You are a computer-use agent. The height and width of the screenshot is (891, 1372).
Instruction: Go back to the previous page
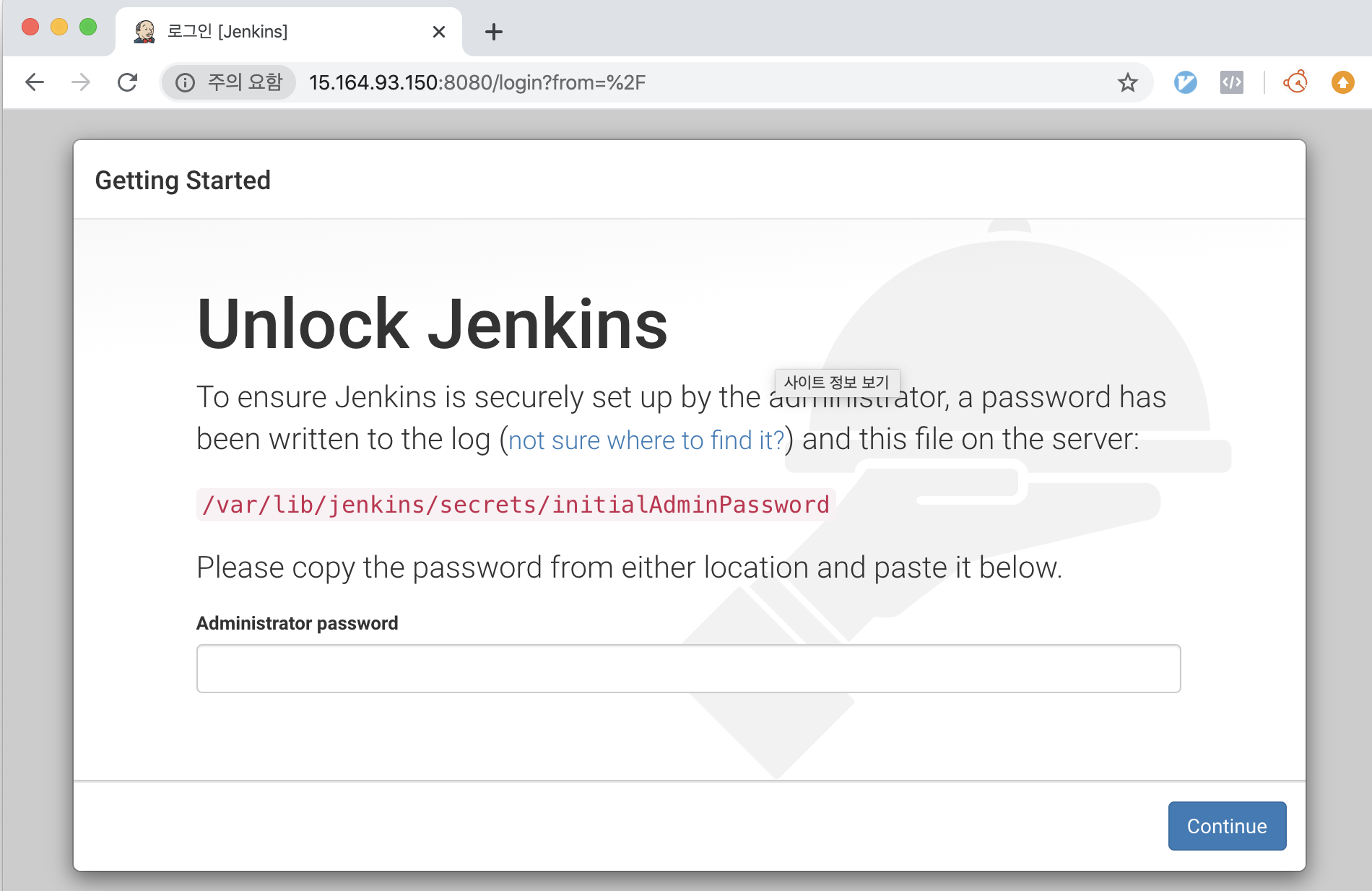tap(35, 82)
